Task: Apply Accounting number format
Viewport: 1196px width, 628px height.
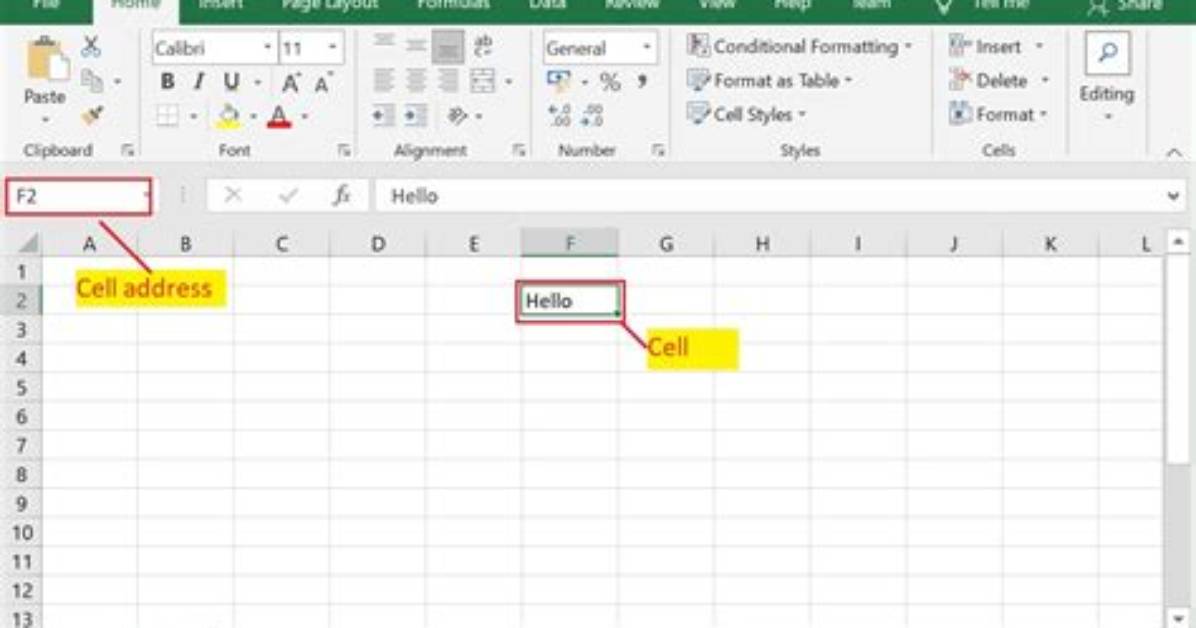Action: (x=558, y=80)
